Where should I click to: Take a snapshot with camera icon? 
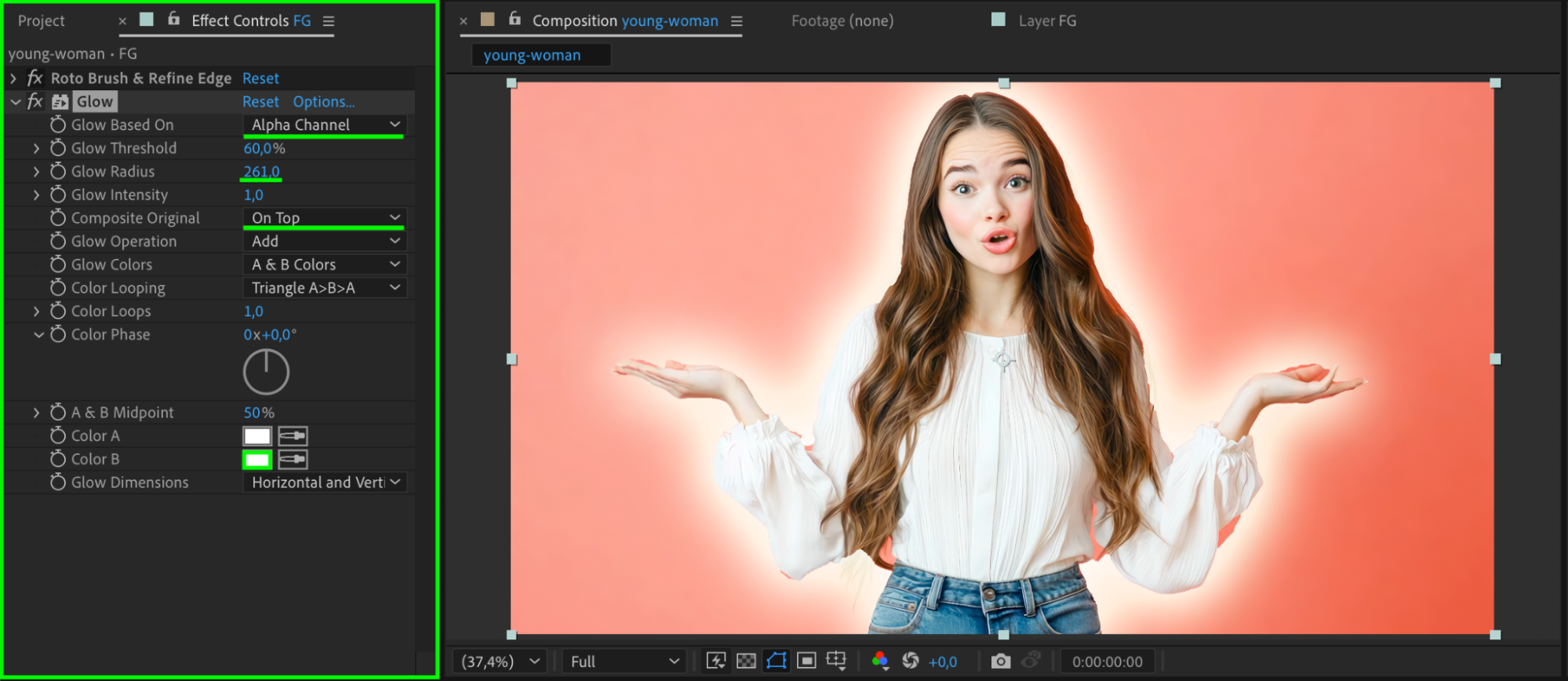[x=1000, y=661]
